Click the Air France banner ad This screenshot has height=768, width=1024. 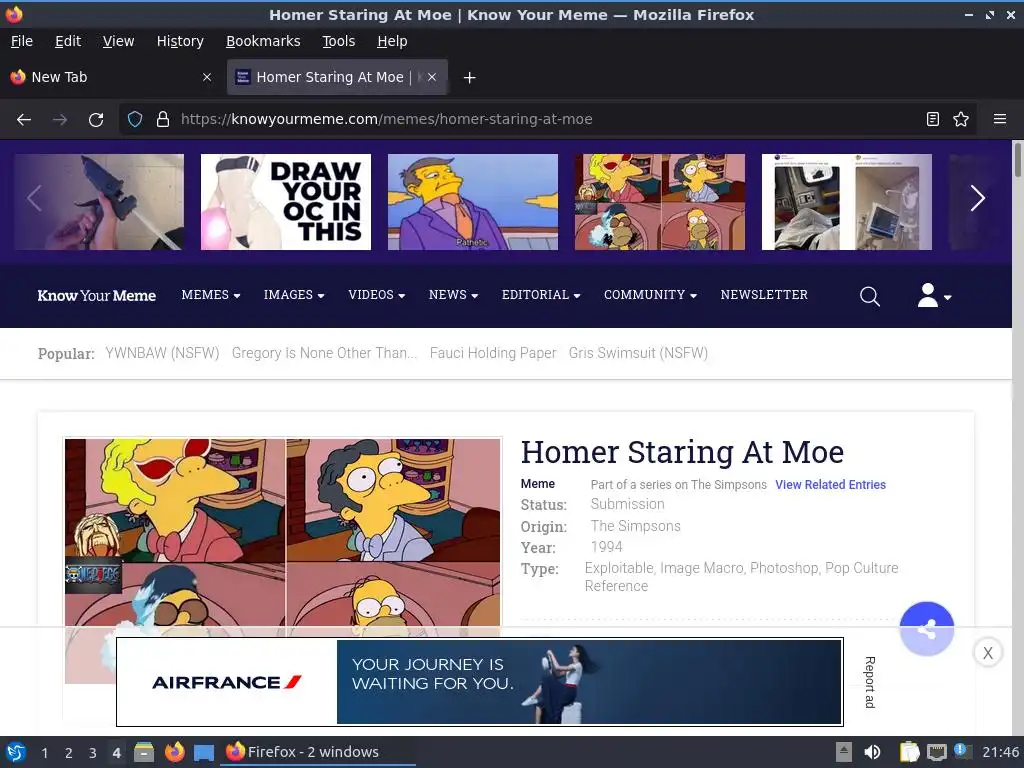480,682
